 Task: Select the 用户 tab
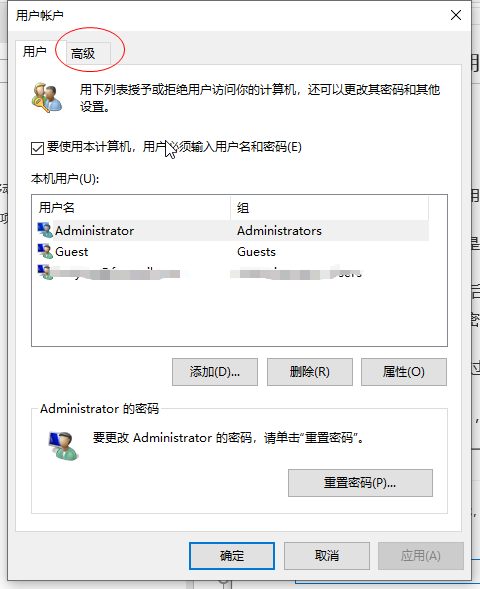point(35,52)
